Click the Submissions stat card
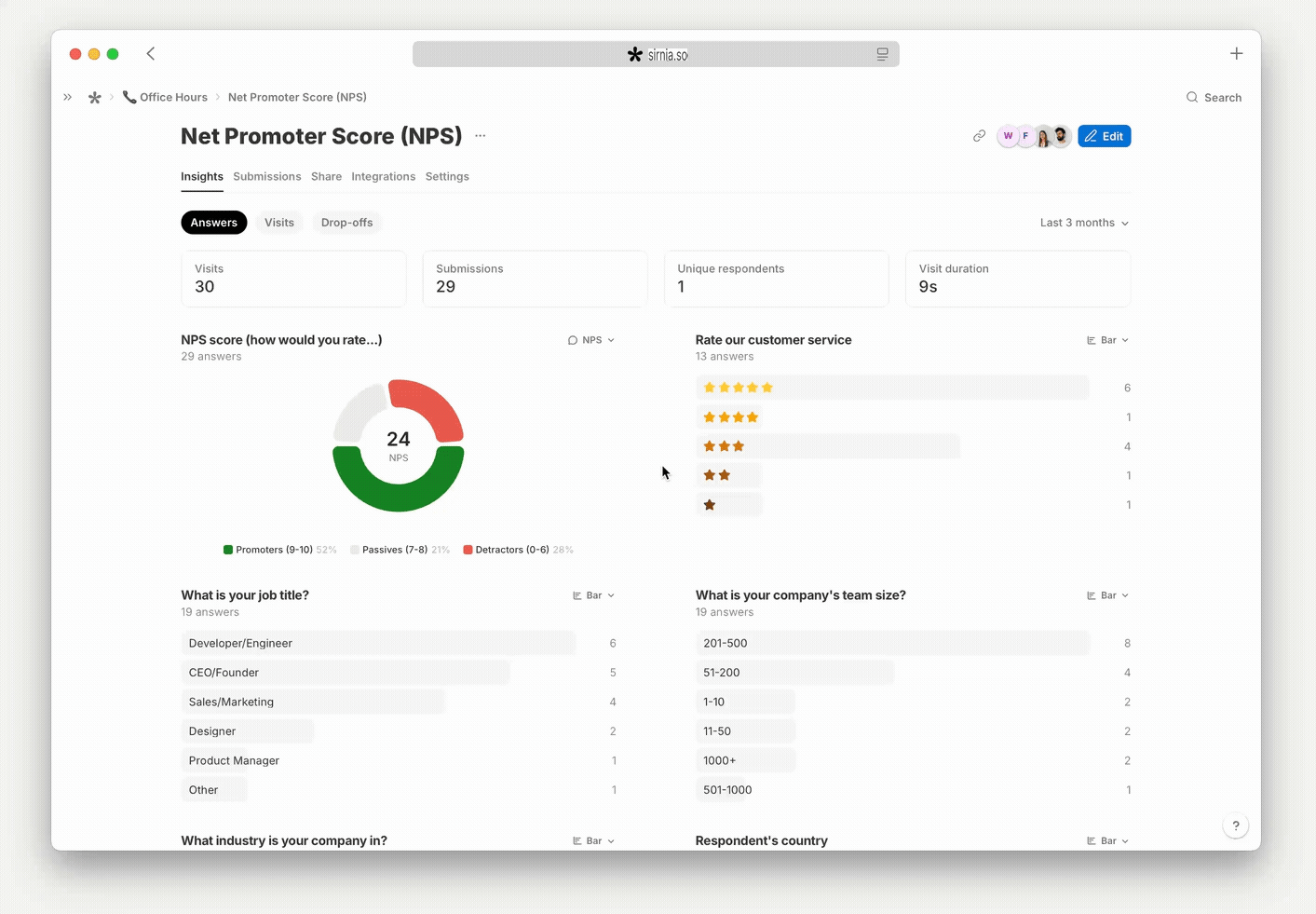 coord(535,279)
